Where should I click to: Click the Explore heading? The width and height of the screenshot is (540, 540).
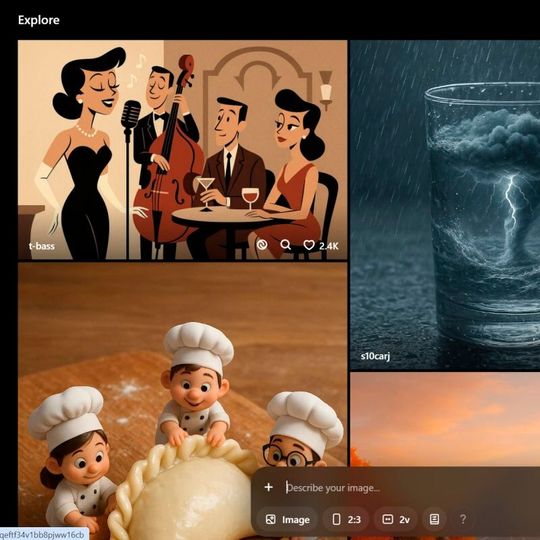point(39,20)
